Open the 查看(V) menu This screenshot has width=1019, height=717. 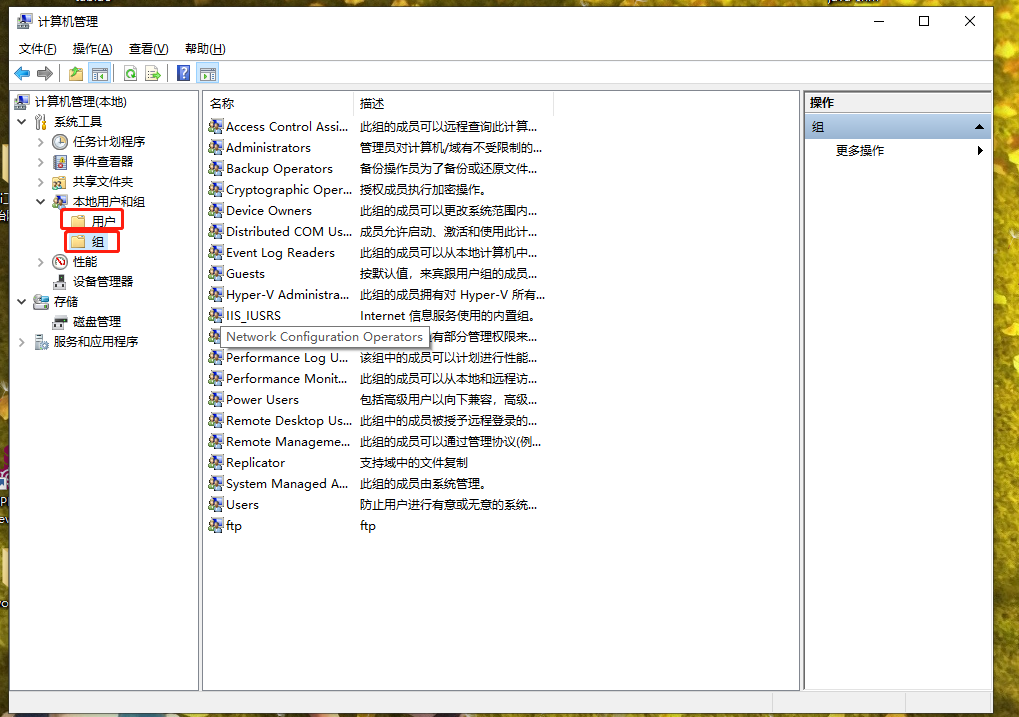(x=148, y=49)
